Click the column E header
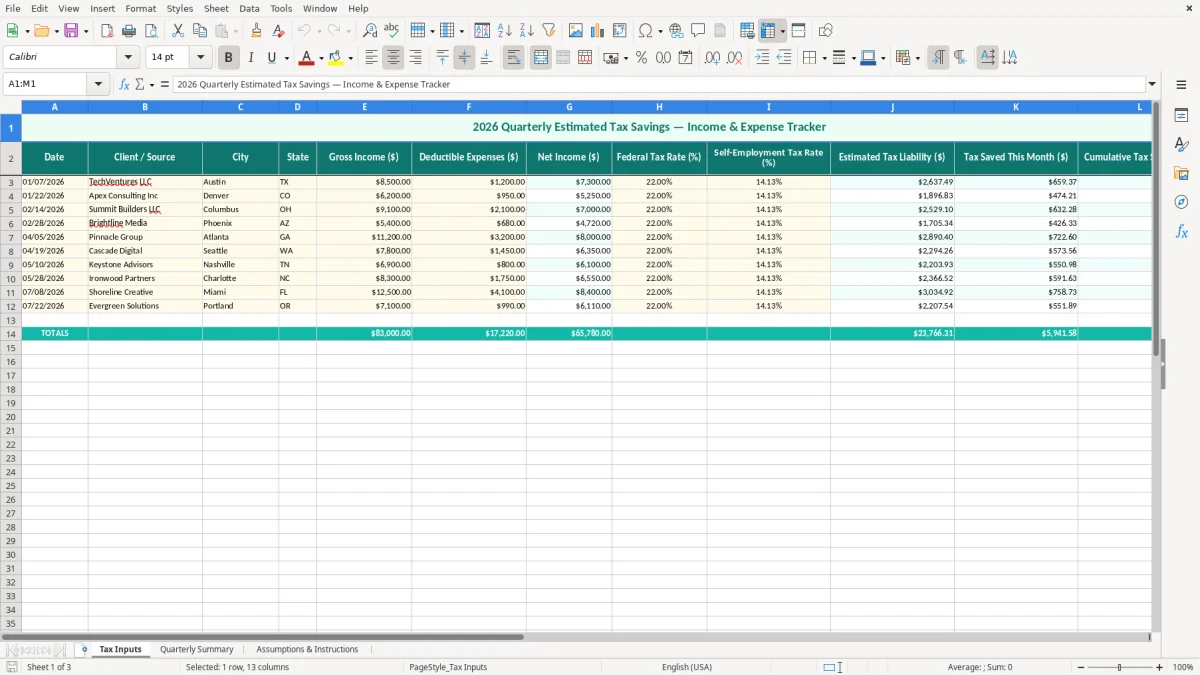The height and width of the screenshot is (675, 1200). point(364,107)
